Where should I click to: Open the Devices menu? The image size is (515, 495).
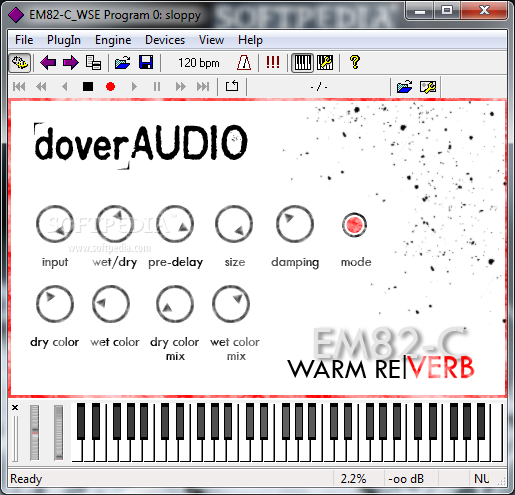pos(165,40)
